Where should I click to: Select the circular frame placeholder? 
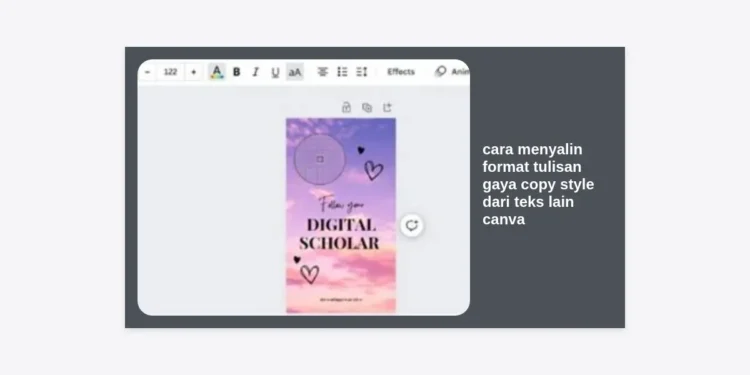pos(320,159)
